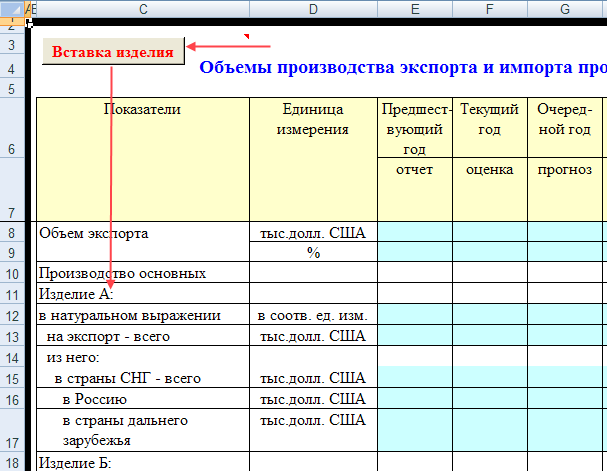Click 'тыс.долл. США' in the 'в Россию' row
The image size is (607, 471).
point(313,398)
